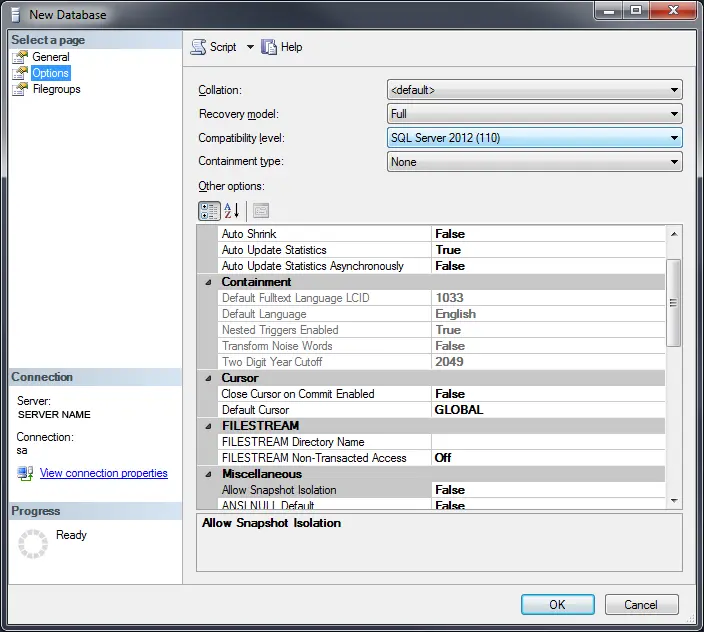The image size is (704, 632).
Task: Sort properties alphabetically with A-Z icon
Action: coord(232,211)
